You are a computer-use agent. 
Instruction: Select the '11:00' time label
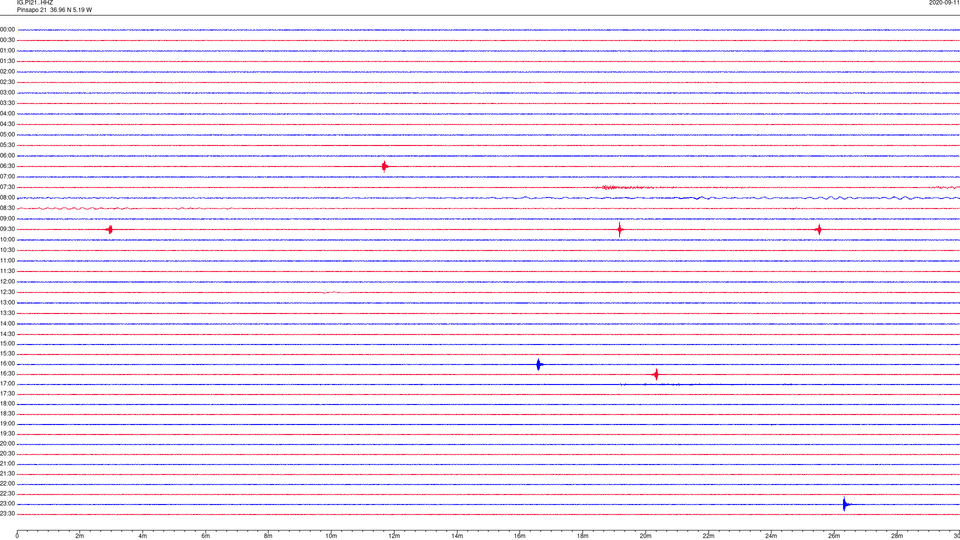point(8,261)
